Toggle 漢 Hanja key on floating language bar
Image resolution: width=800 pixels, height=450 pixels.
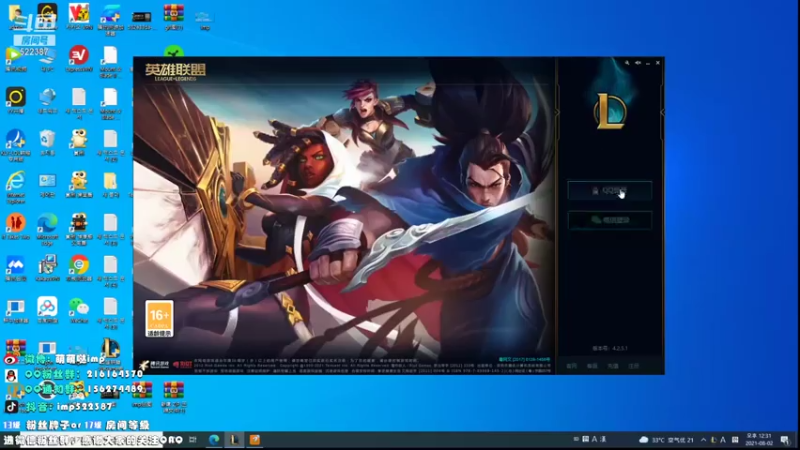(x=603, y=439)
